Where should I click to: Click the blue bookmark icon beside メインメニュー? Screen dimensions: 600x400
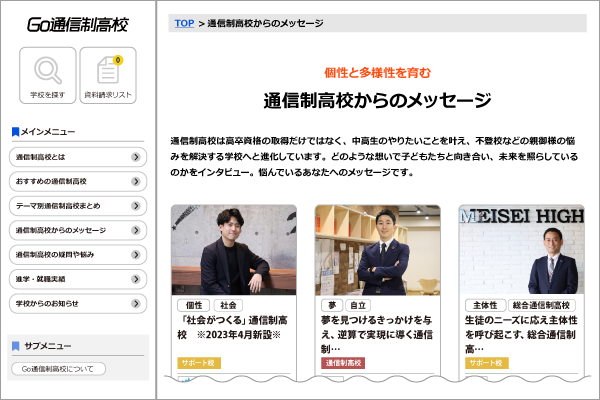(15, 132)
